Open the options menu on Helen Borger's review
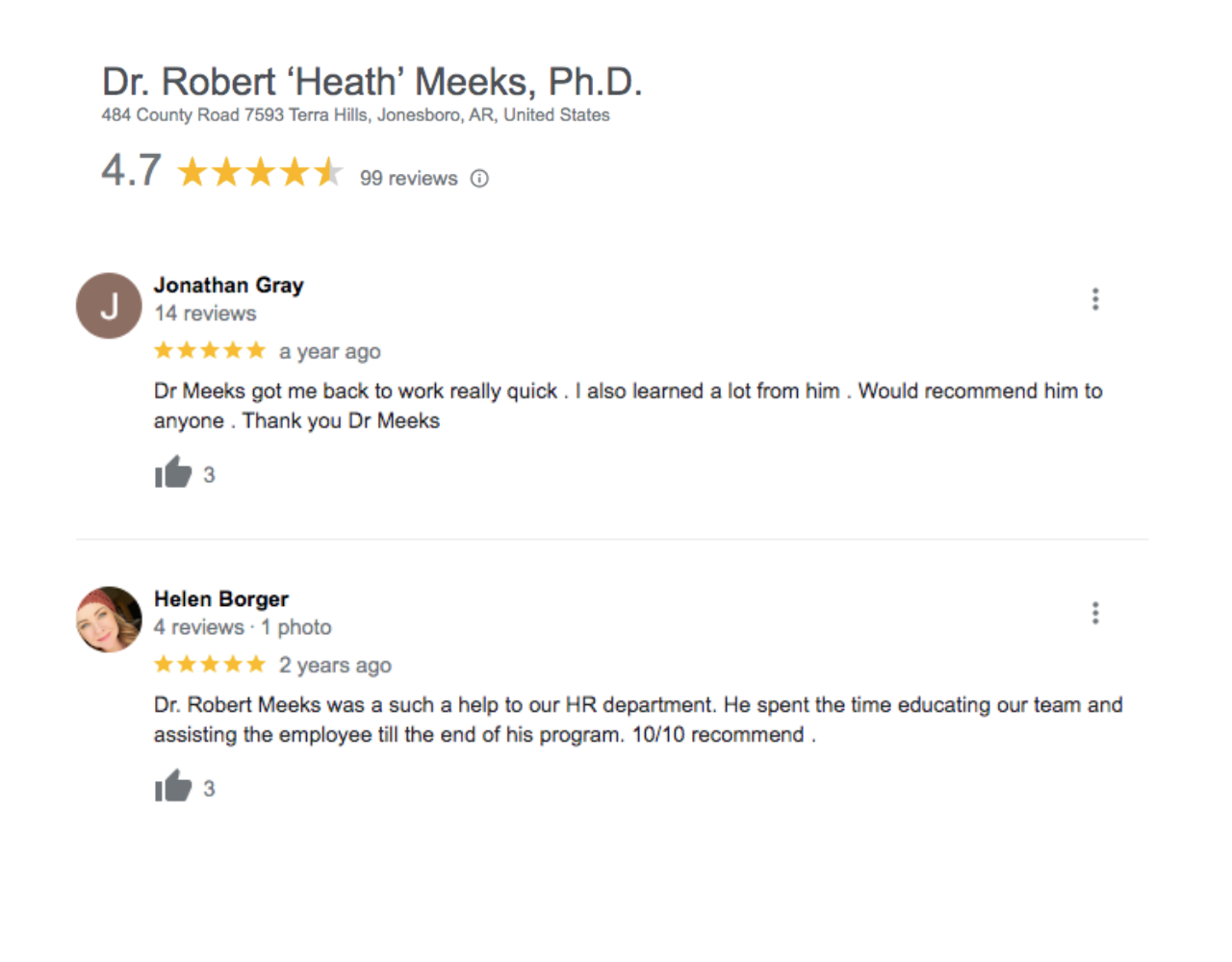The height and width of the screenshot is (962, 1232). pyautogui.click(x=1095, y=613)
